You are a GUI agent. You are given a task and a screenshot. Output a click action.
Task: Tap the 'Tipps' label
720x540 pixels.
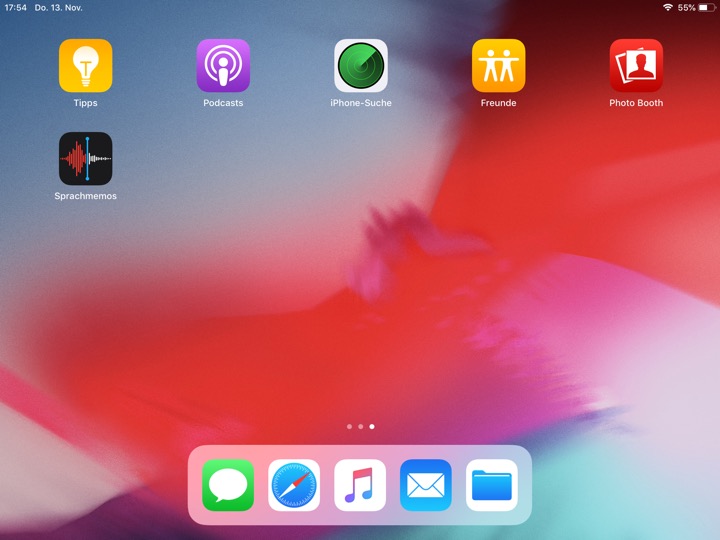pyautogui.click(x=85, y=103)
